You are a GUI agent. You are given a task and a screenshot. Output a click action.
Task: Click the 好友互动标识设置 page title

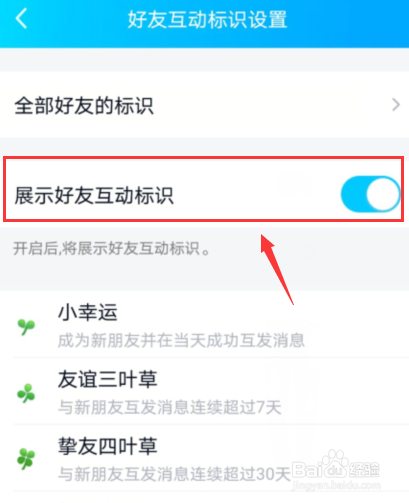pos(207,19)
